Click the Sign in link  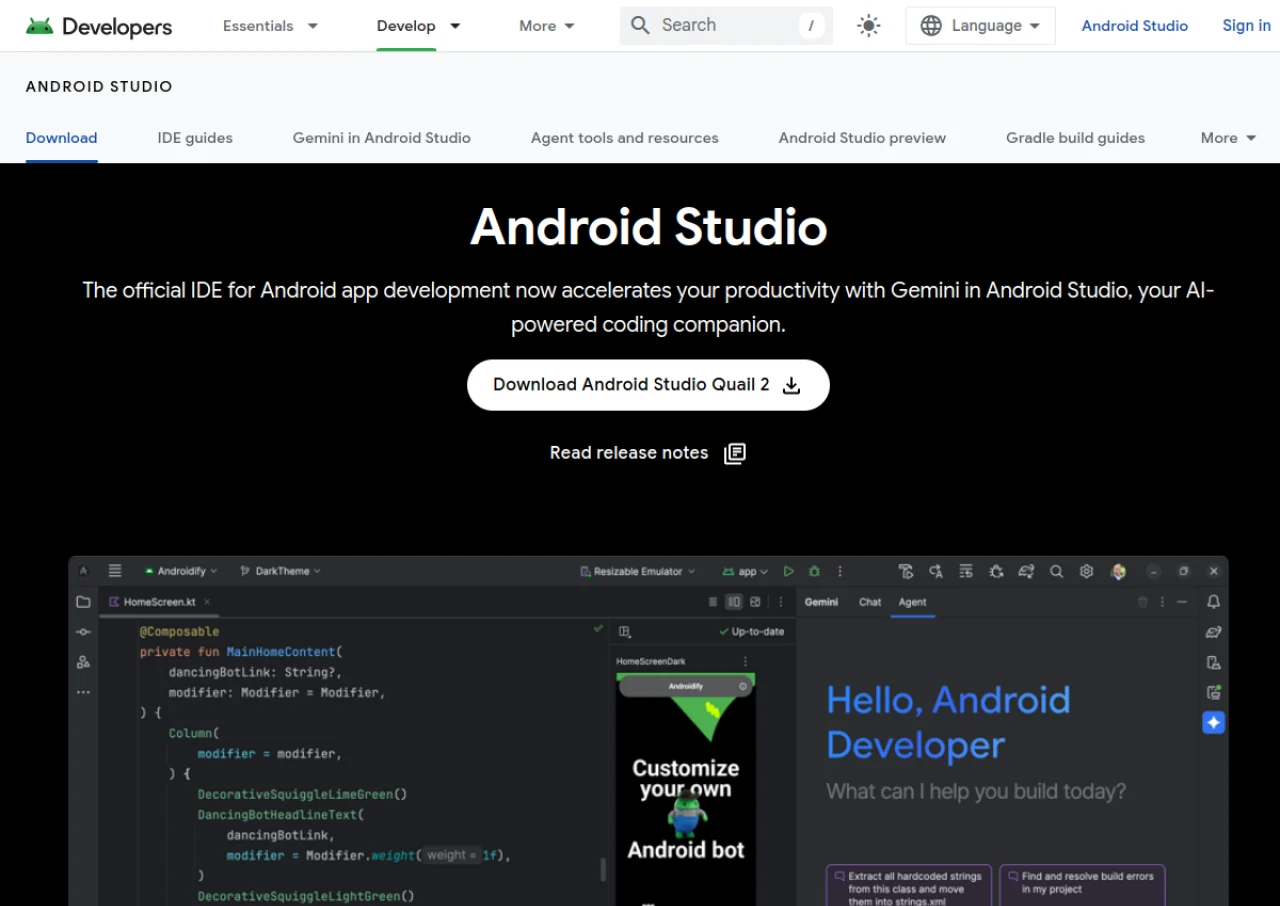tap(1246, 26)
